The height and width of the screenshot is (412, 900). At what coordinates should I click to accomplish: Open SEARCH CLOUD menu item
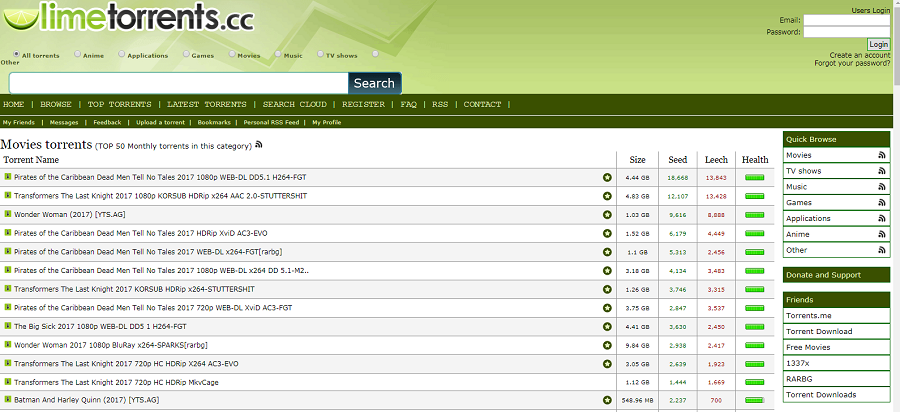[x=294, y=104]
